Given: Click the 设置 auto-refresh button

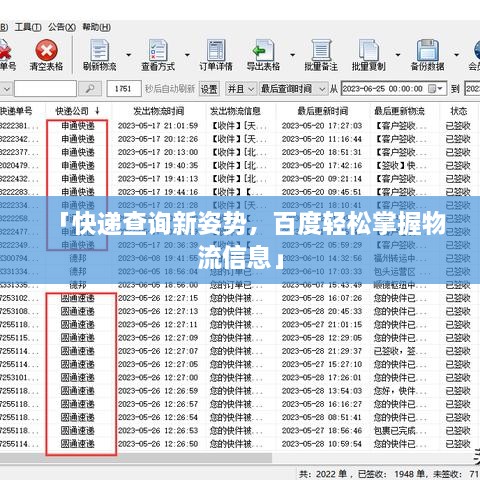Looking at the screenshot, I should [209, 89].
